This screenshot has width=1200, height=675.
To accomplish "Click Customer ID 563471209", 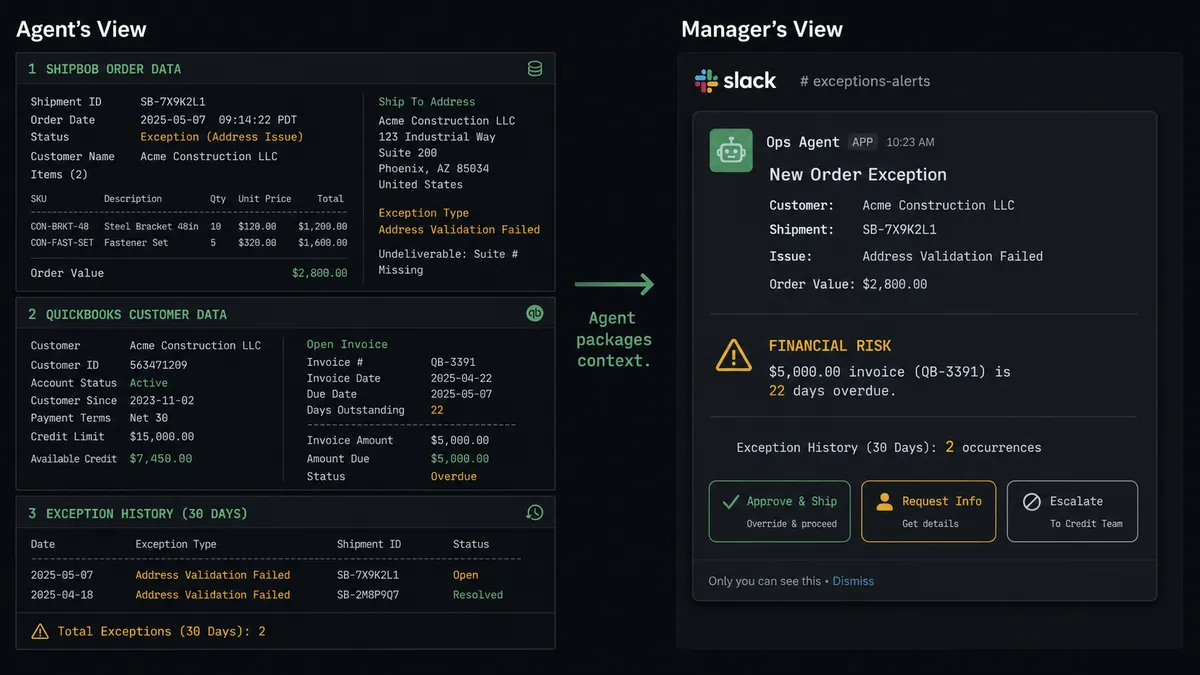I will tap(159, 365).
